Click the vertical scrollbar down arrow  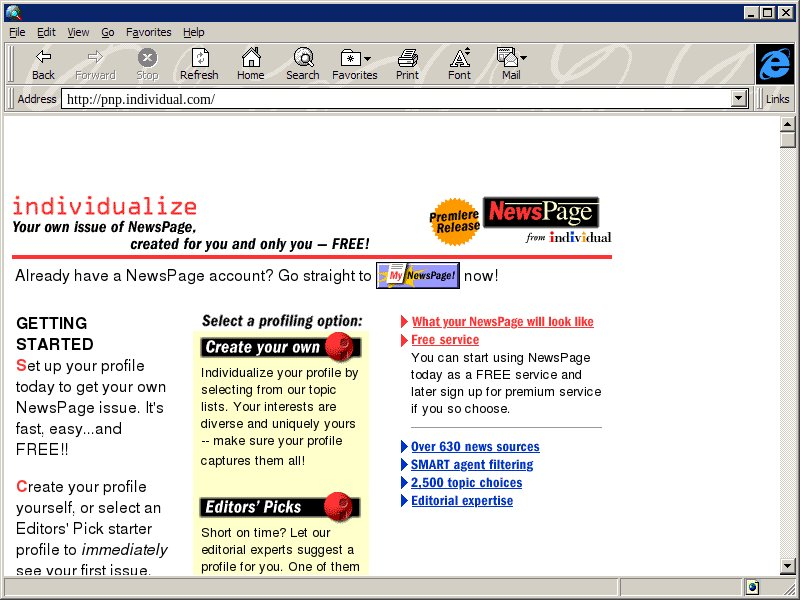788,567
